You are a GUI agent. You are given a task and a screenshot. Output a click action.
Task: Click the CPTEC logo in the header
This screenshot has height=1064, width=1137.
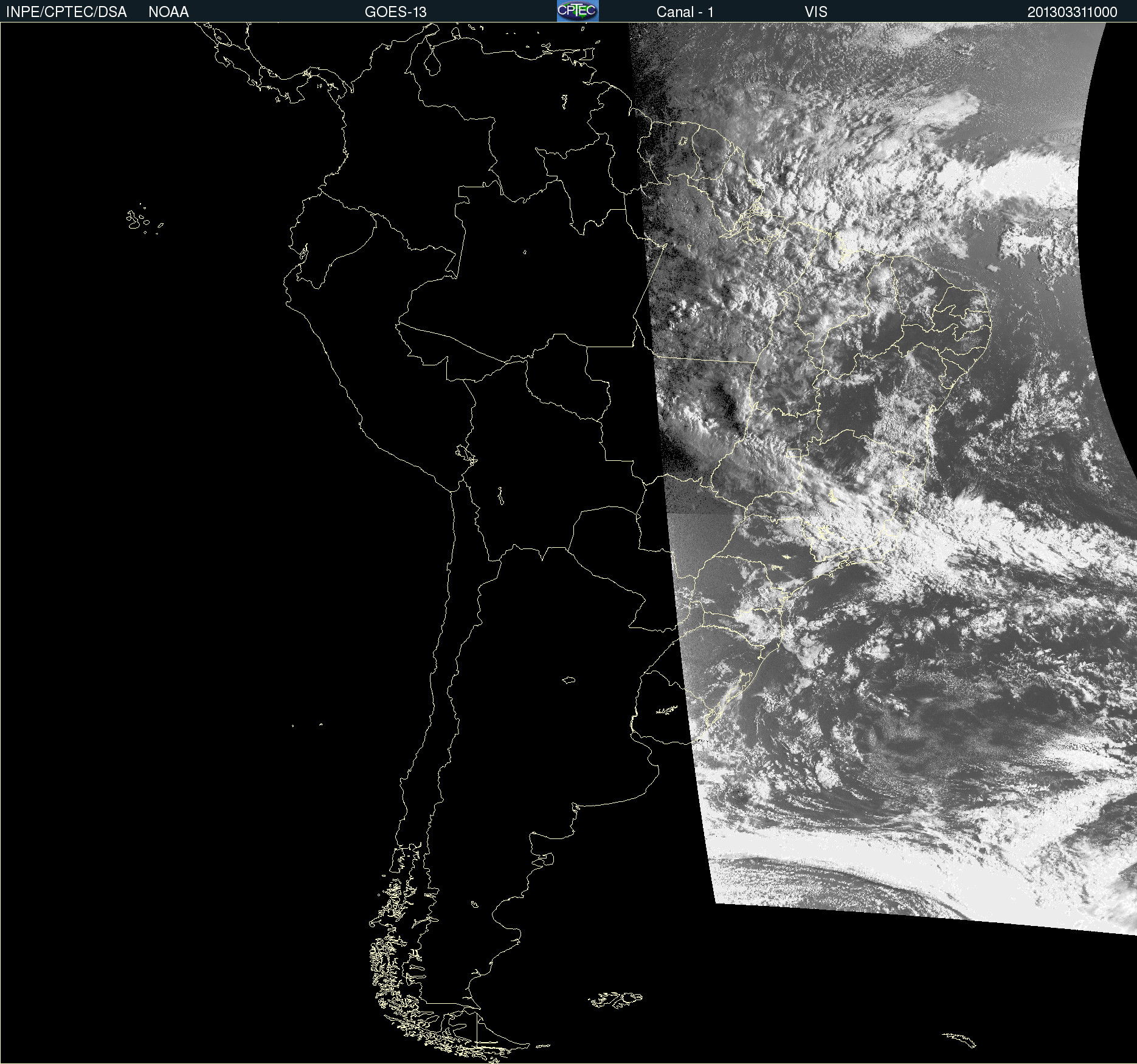point(578,11)
